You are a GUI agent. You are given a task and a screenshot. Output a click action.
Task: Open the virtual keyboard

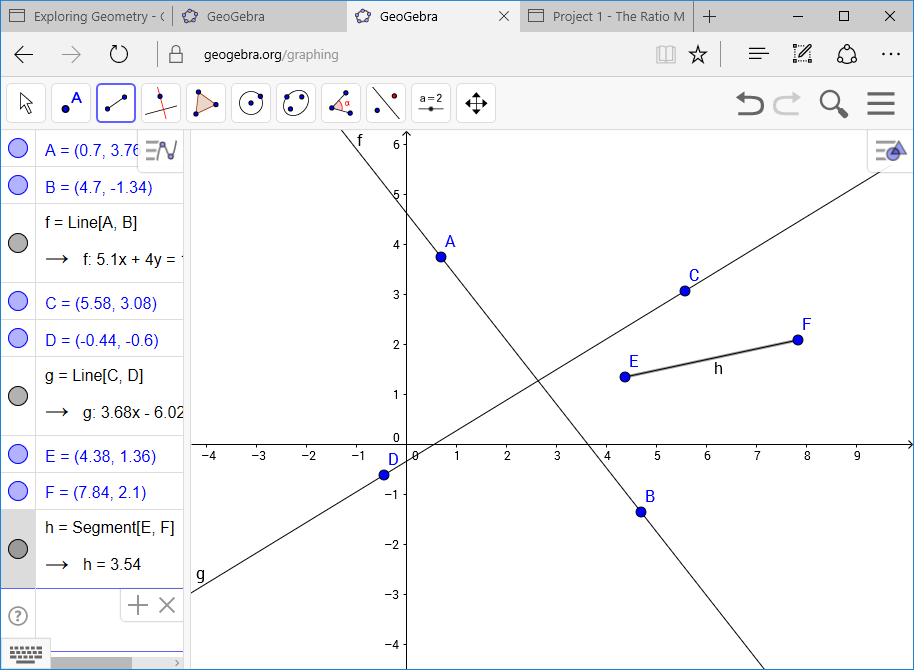(x=25, y=652)
